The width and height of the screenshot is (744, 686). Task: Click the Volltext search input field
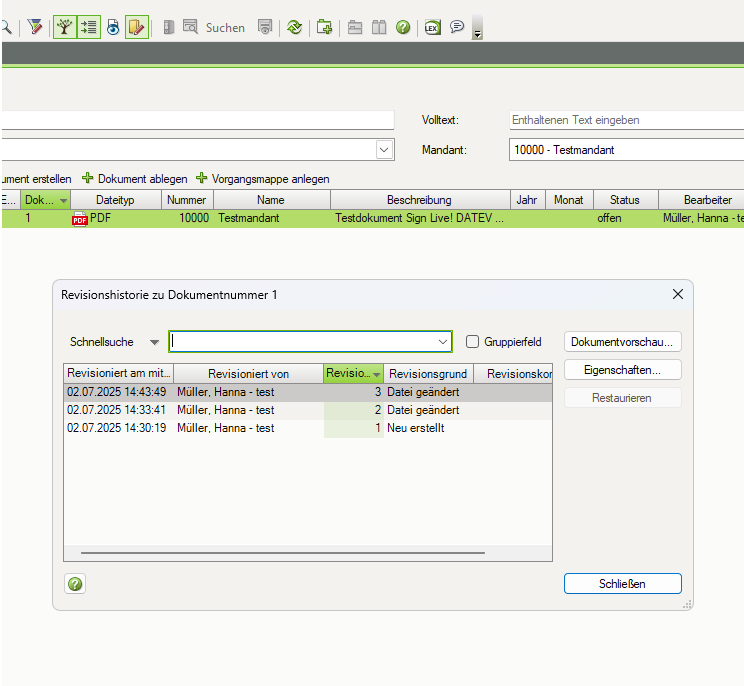(x=626, y=120)
